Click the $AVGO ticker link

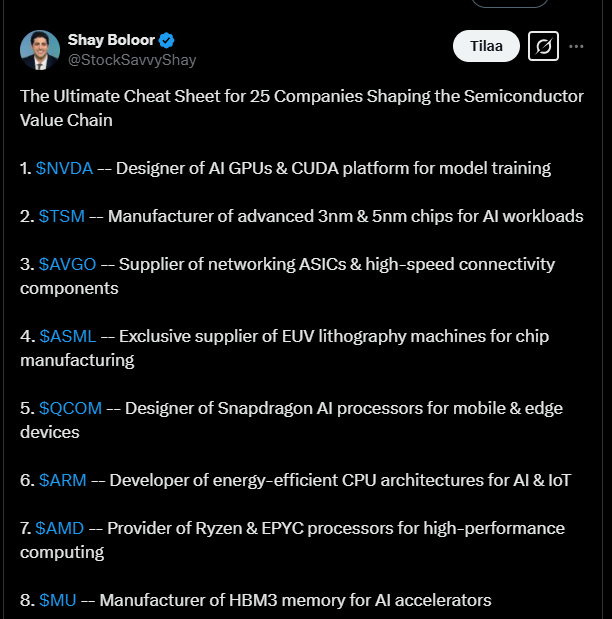coord(67,264)
